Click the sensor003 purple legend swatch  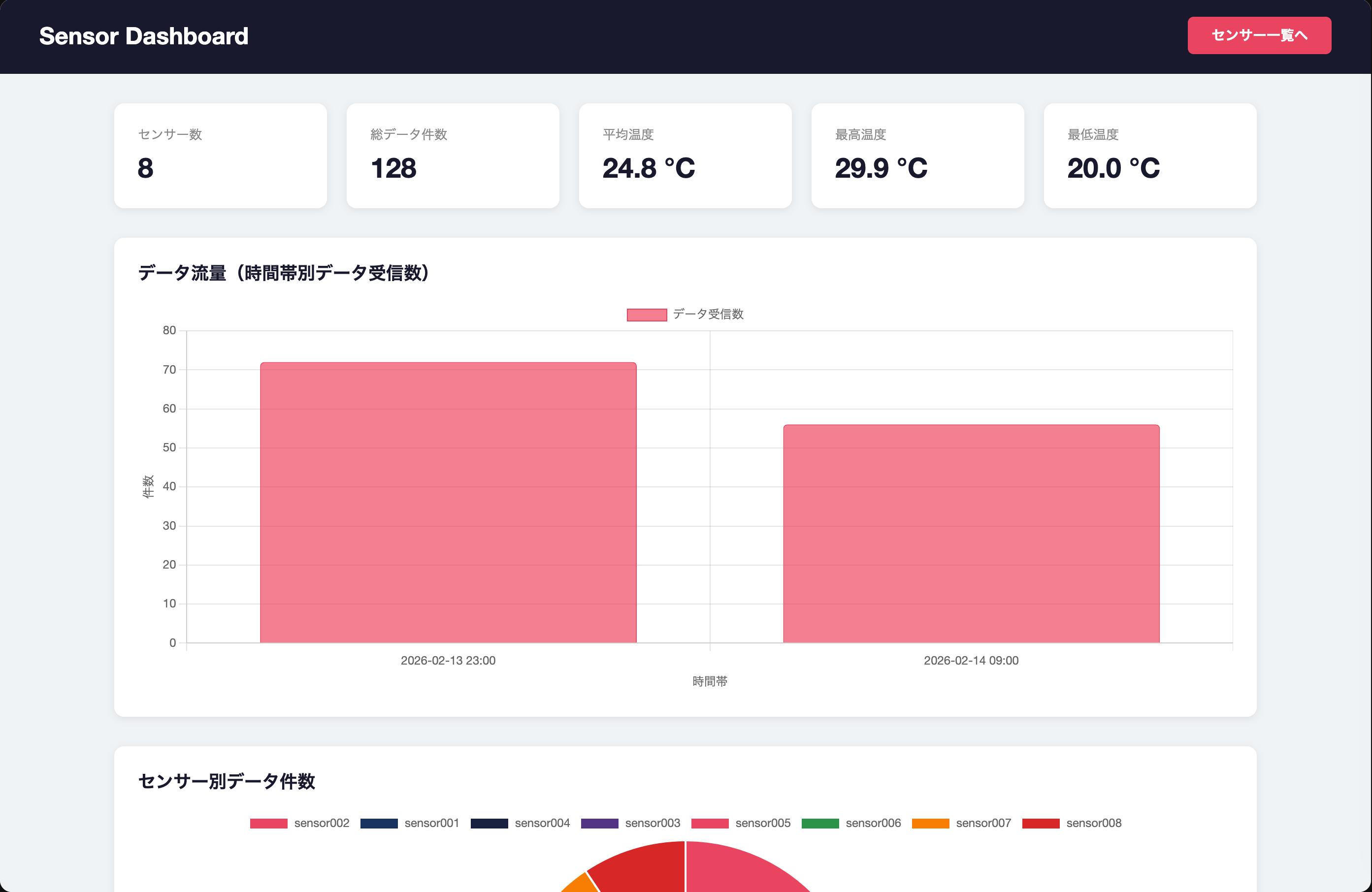click(x=599, y=824)
